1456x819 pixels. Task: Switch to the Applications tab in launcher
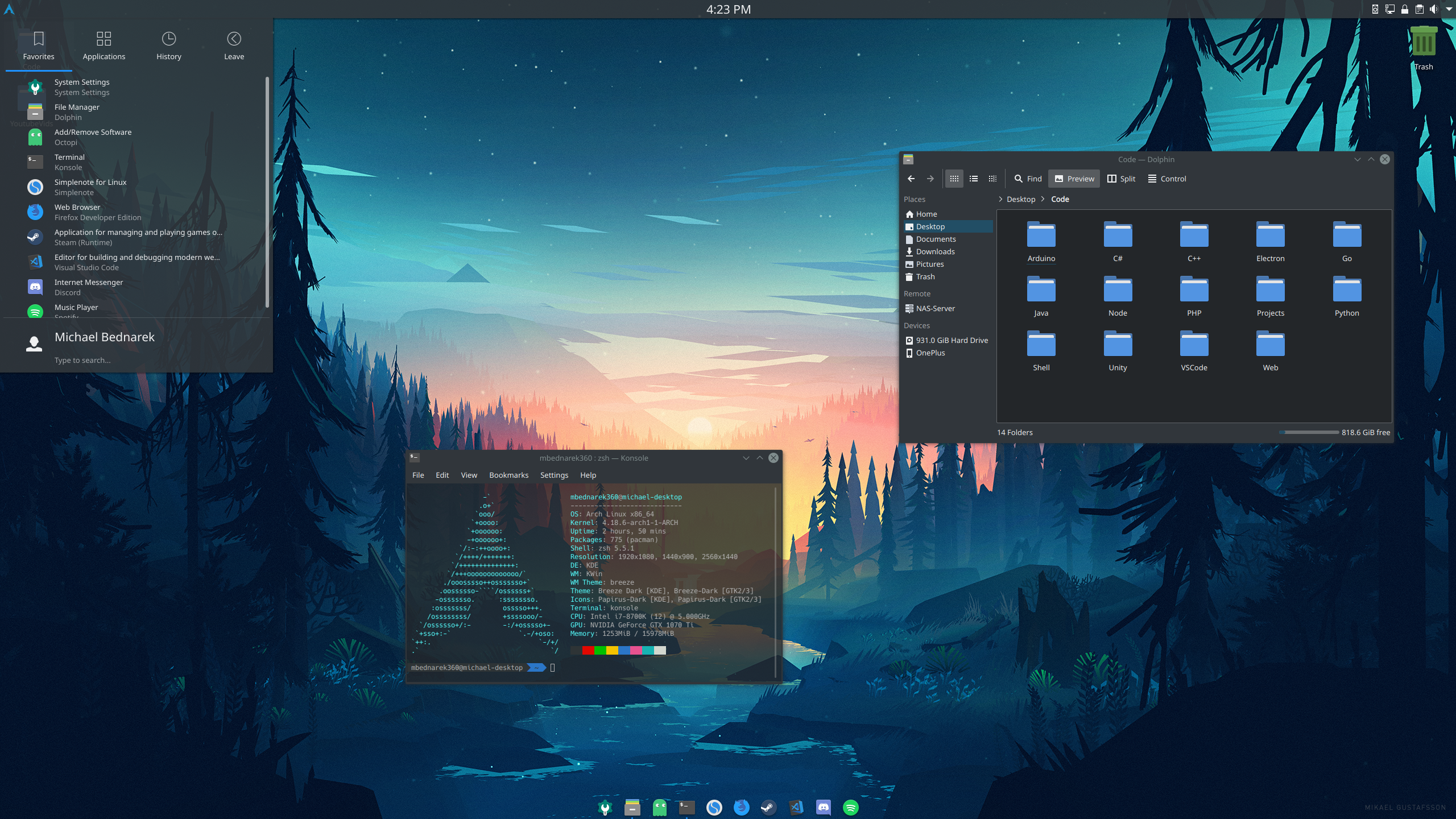[104, 46]
